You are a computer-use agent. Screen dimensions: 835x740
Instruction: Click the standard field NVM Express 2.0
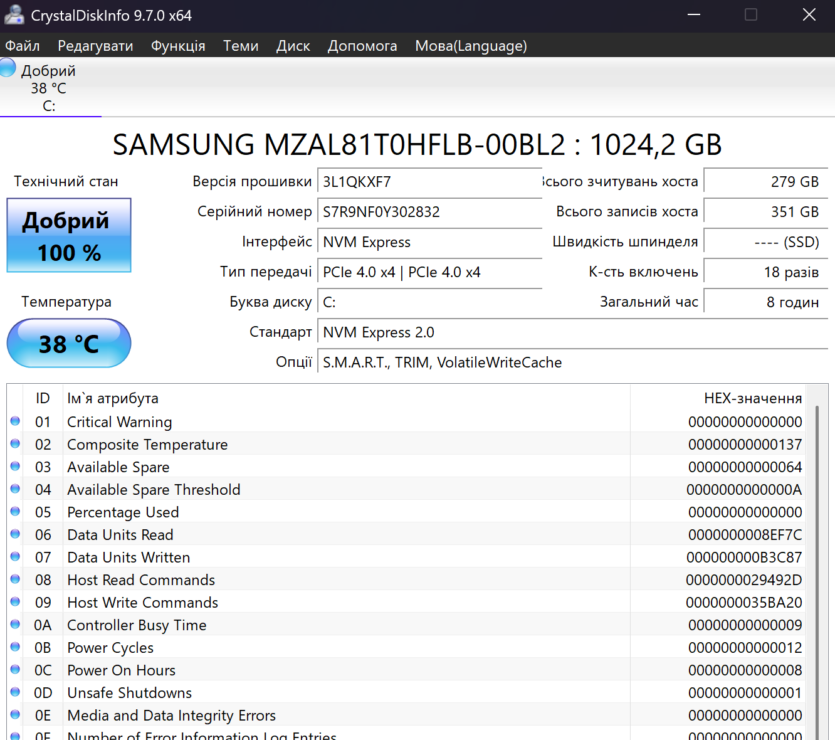pyautogui.click(x=573, y=332)
